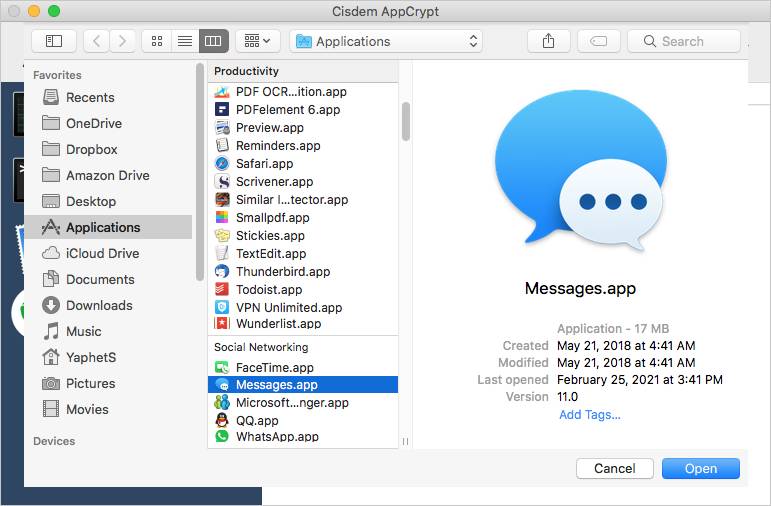The image size is (771, 506).
Task: Select Stickies.app icon
Action: click(x=222, y=236)
